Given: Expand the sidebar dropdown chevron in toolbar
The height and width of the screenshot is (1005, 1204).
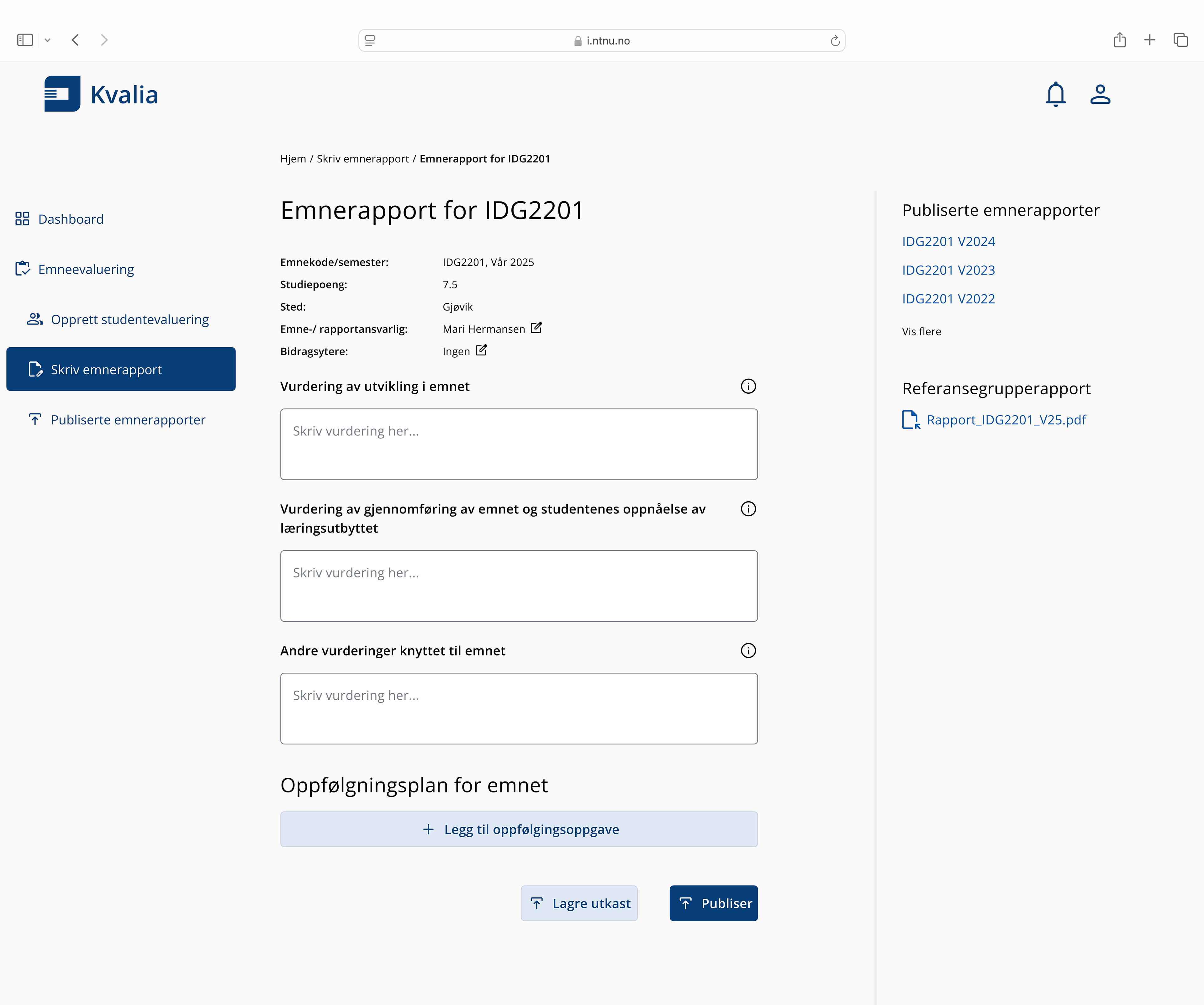Looking at the screenshot, I should [48, 40].
